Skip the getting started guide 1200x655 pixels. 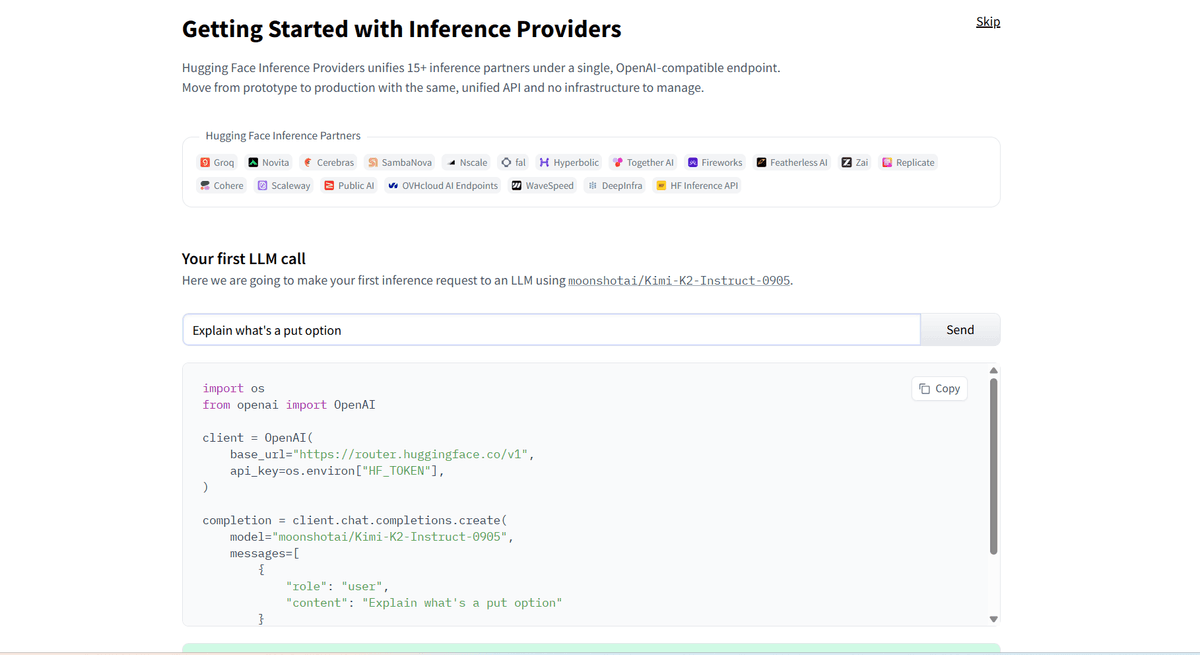[x=988, y=21]
